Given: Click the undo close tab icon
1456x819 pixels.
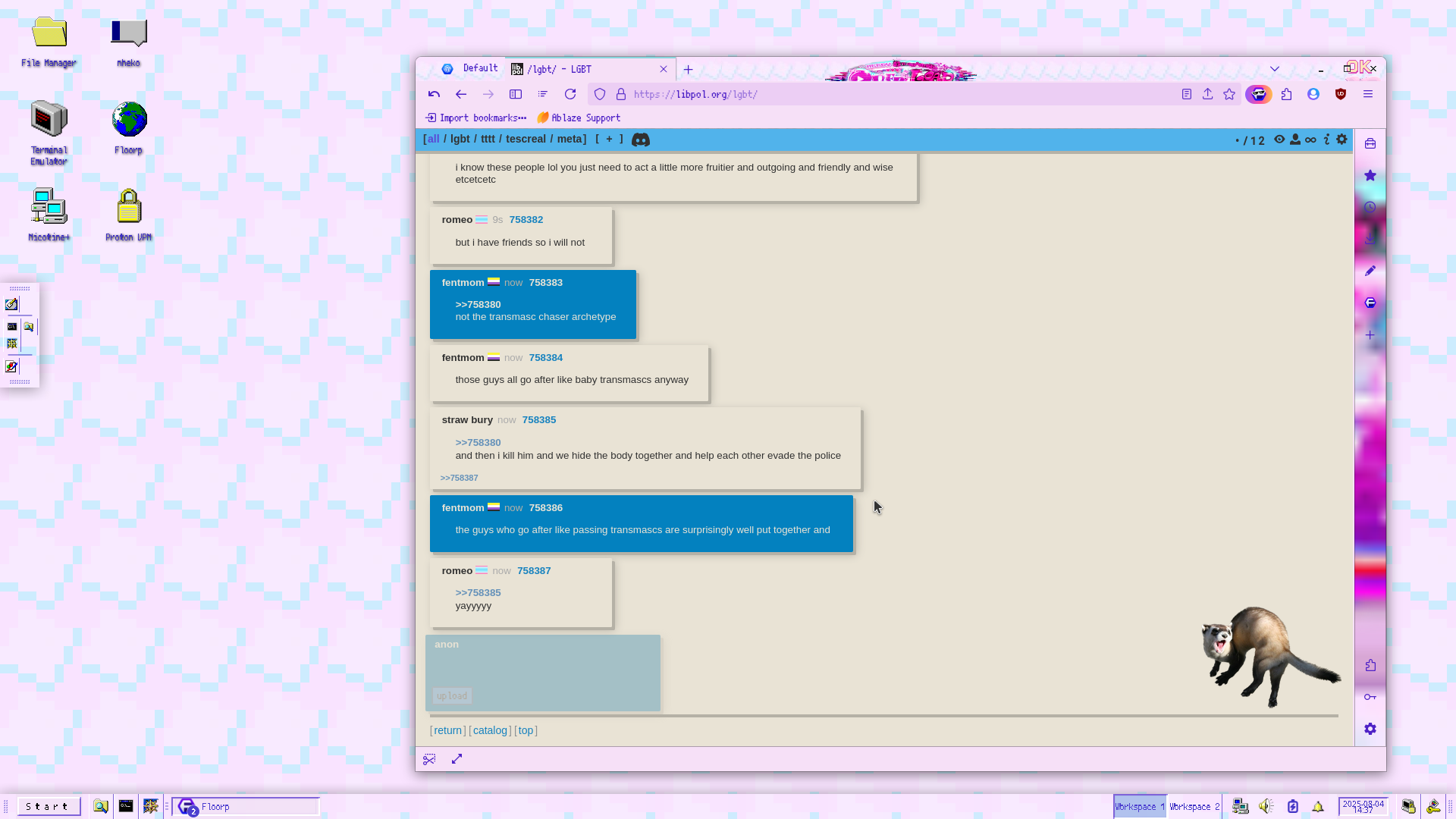Looking at the screenshot, I should click(x=434, y=94).
